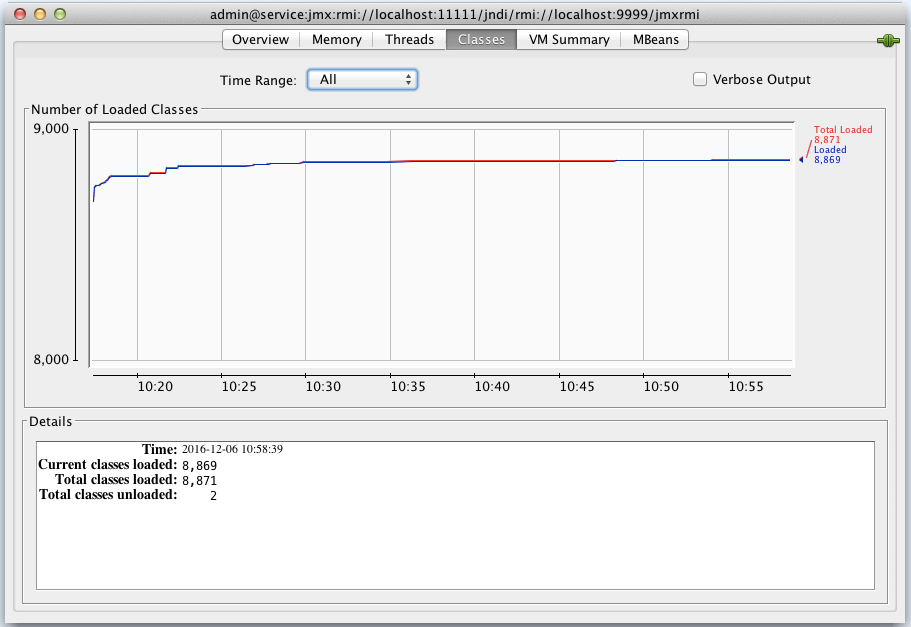
Task: Select the Classes tab
Action: click(481, 40)
